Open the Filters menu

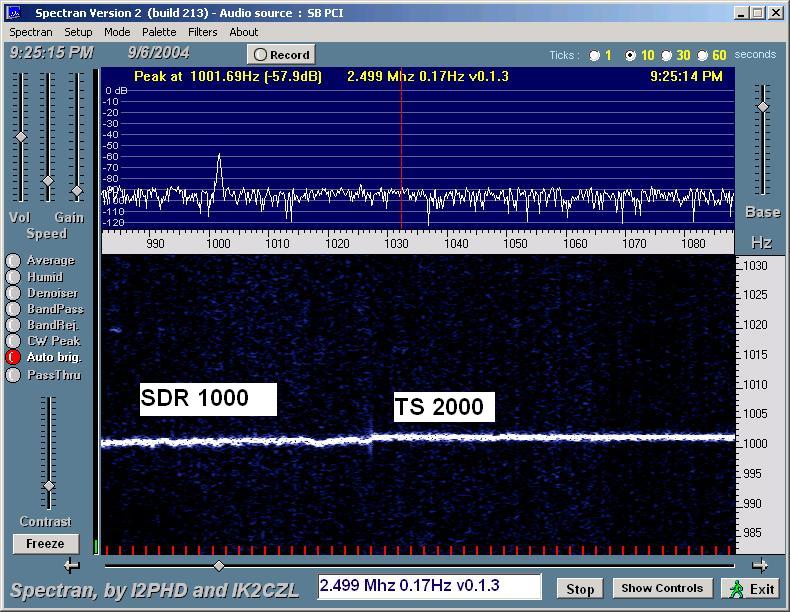click(203, 32)
